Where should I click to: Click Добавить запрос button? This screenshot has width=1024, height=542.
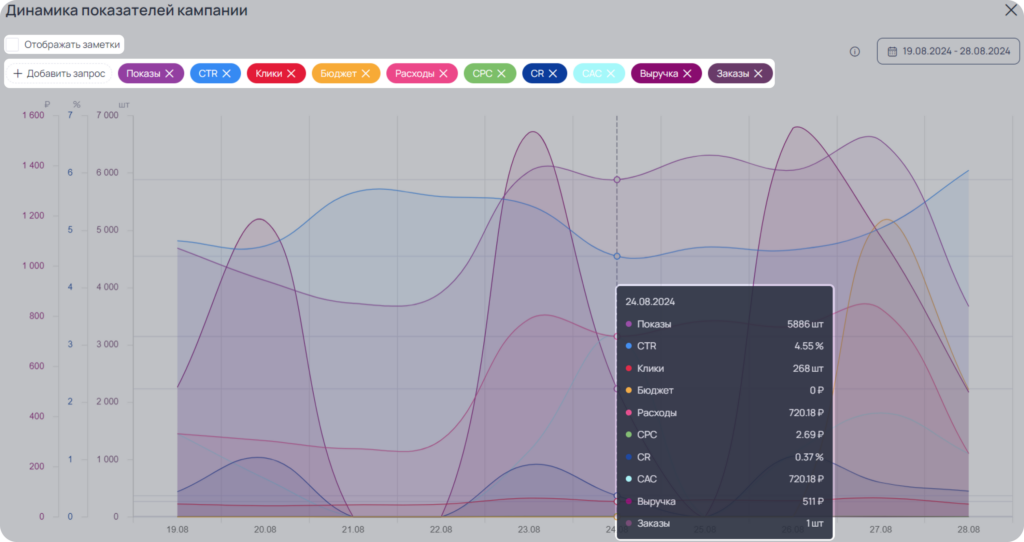59,74
